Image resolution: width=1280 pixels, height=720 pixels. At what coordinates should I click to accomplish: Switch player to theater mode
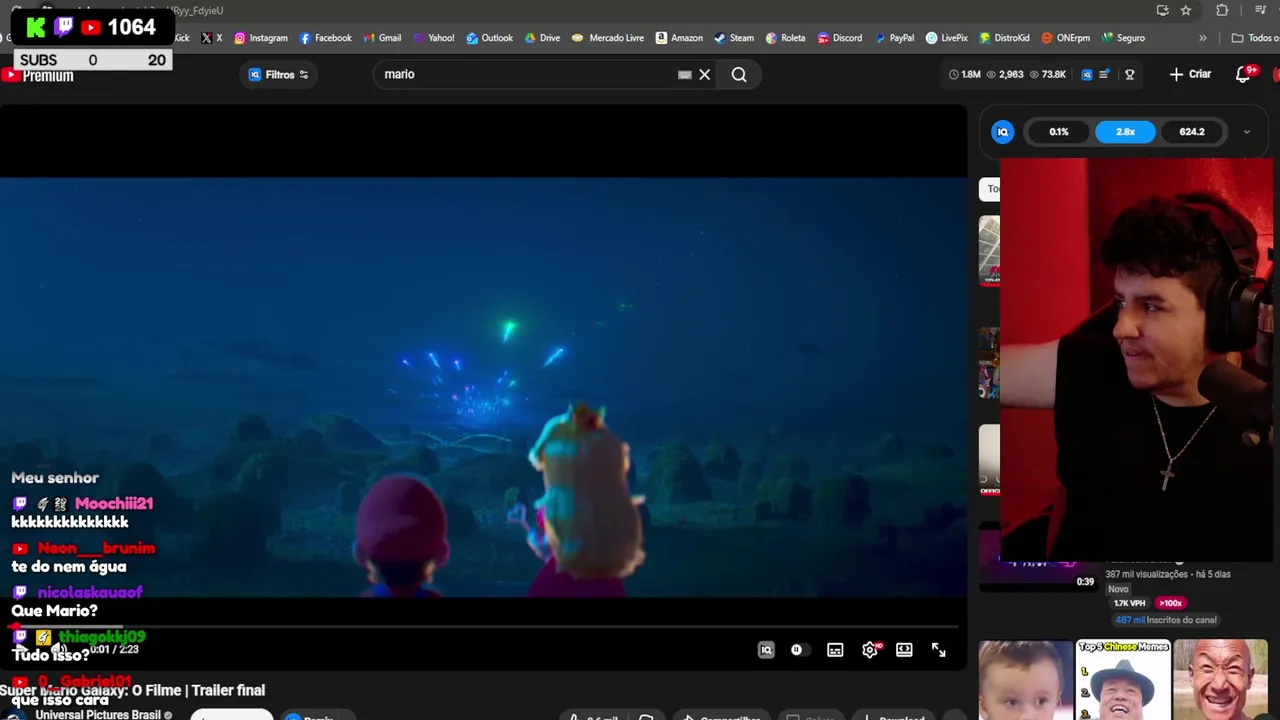point(904,650)
